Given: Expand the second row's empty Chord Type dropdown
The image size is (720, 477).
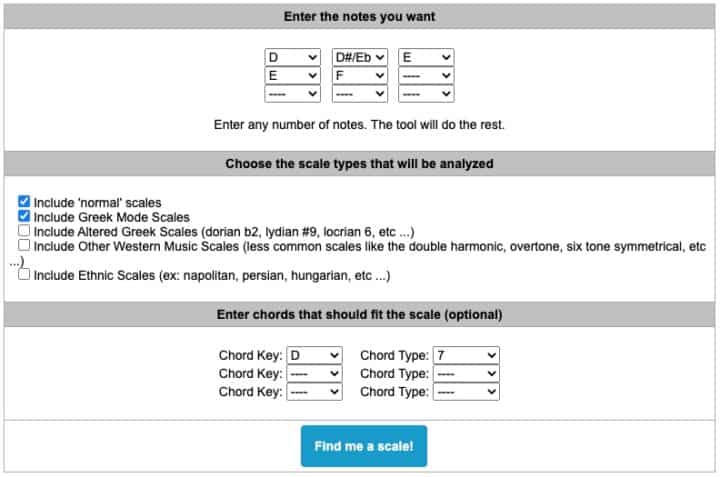Looking at the screenshot, I should pos(465,373).
